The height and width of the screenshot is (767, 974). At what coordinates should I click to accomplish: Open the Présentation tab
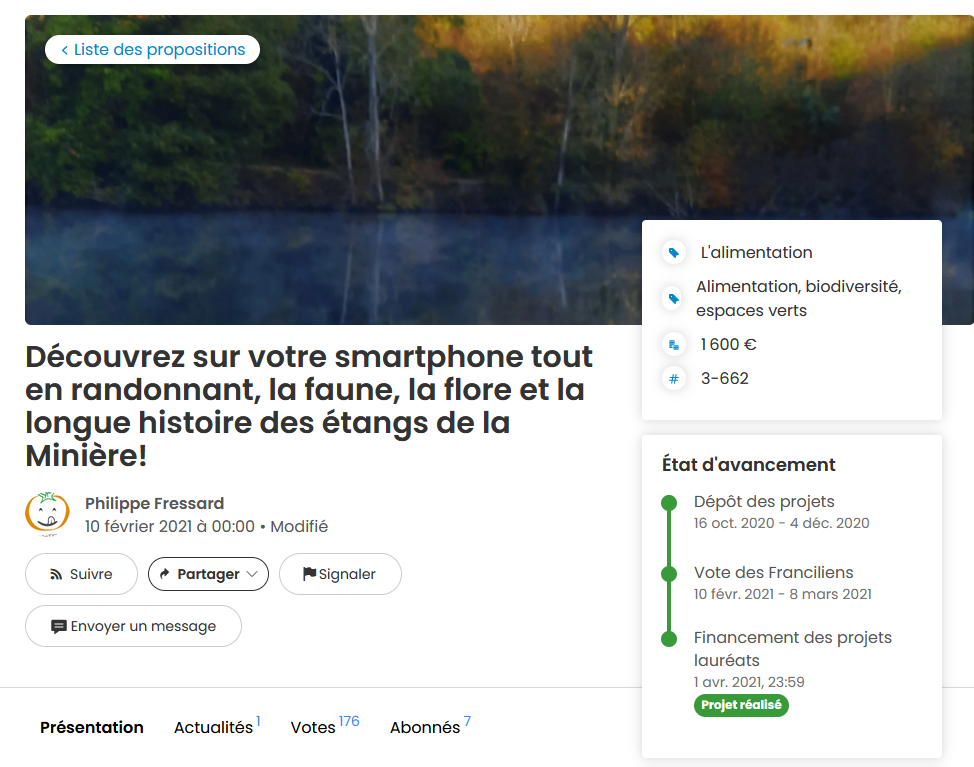92,727
